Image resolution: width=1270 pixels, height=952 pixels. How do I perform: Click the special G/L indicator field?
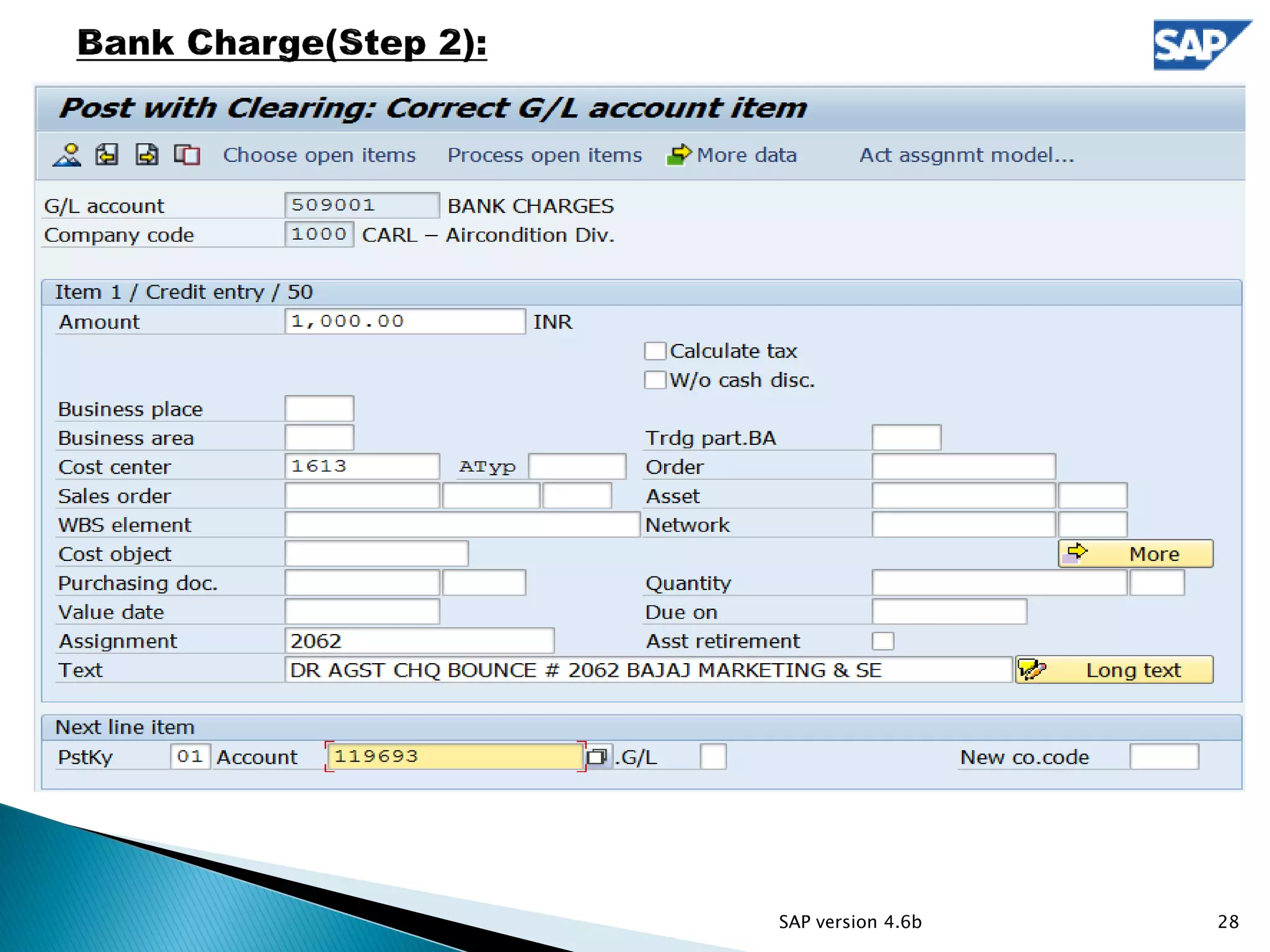[x=713, y=757]
